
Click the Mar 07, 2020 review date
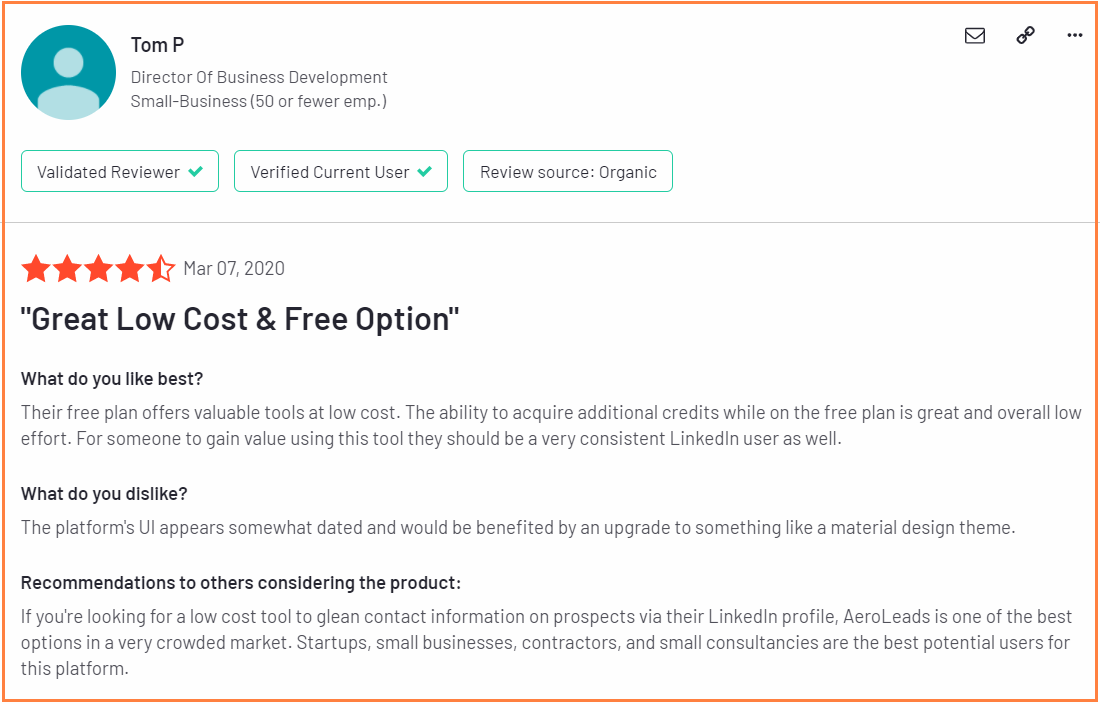234,269
